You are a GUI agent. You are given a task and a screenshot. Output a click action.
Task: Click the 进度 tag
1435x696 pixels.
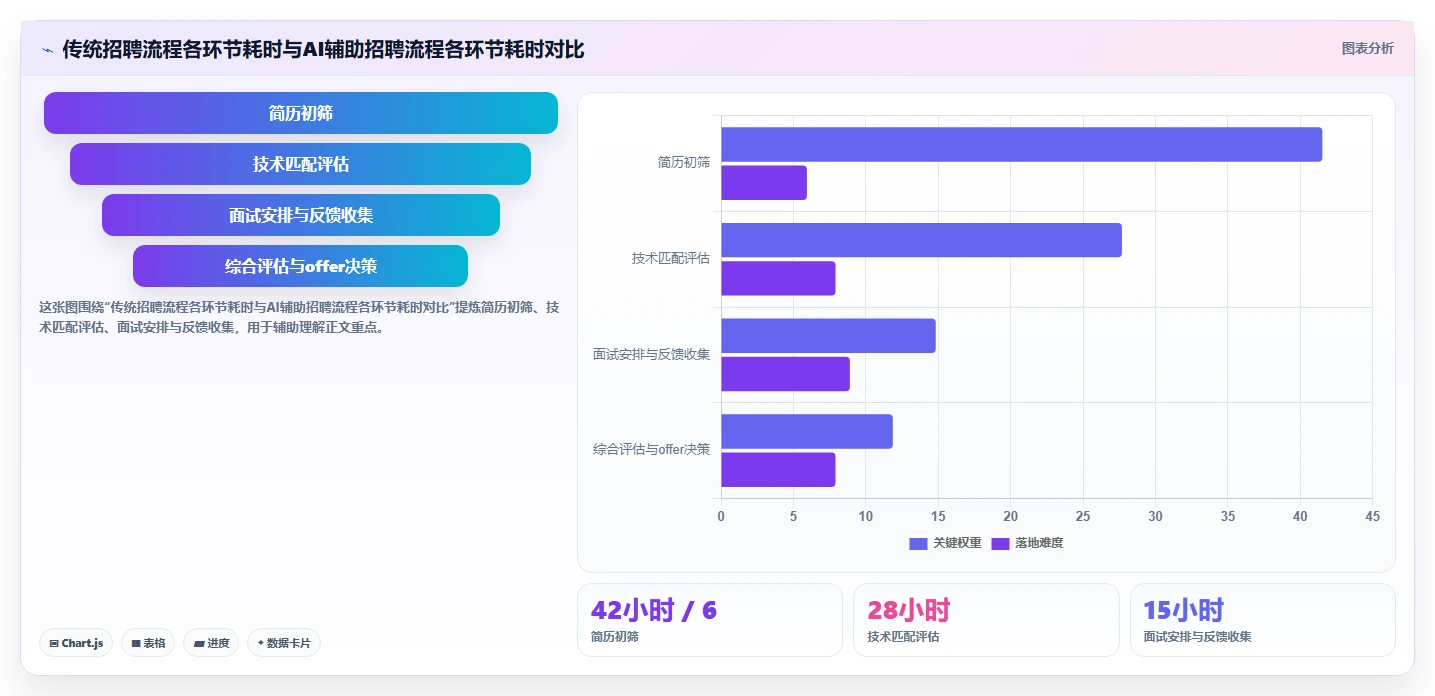point(211,643)
